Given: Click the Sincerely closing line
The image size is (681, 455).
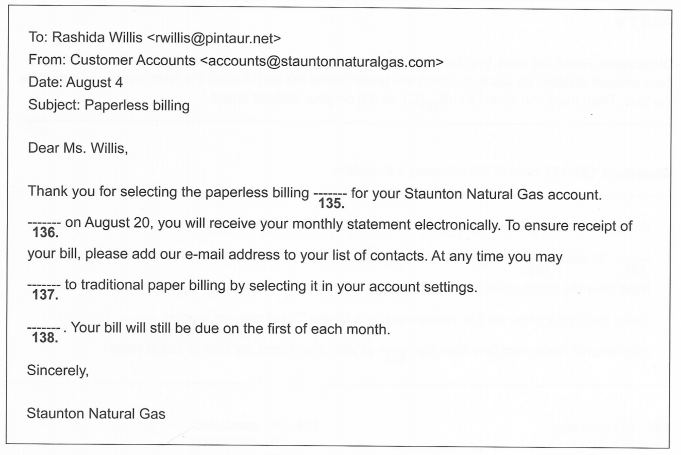Looking at the screenshot, I should 59,369.
